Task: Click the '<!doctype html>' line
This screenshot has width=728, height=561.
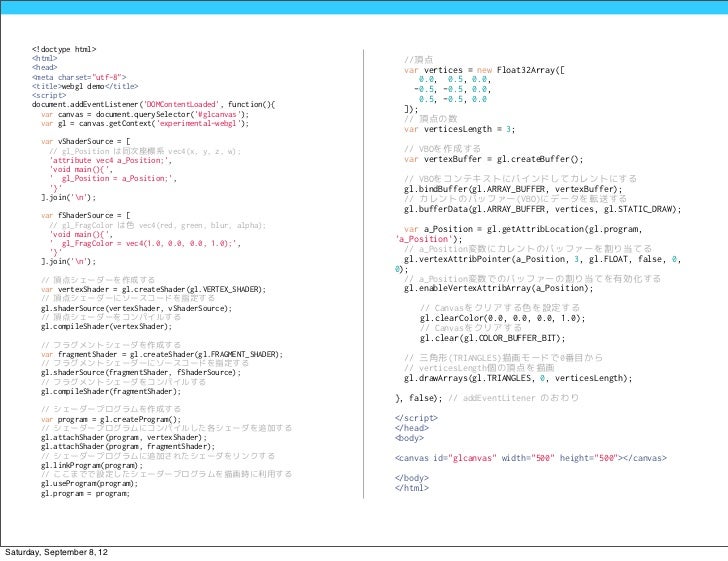Action: point(64,49)
